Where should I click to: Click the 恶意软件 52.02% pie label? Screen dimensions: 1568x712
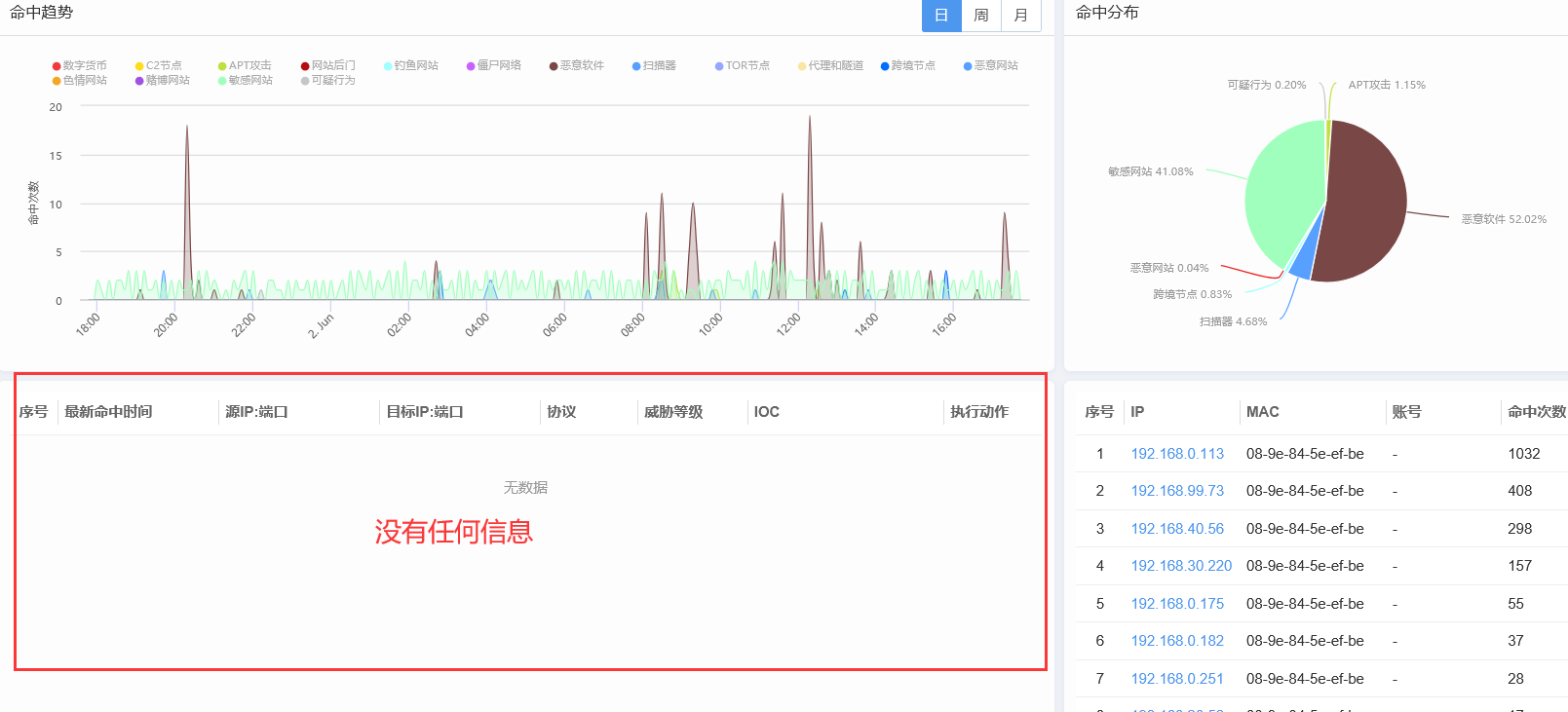1504,219
